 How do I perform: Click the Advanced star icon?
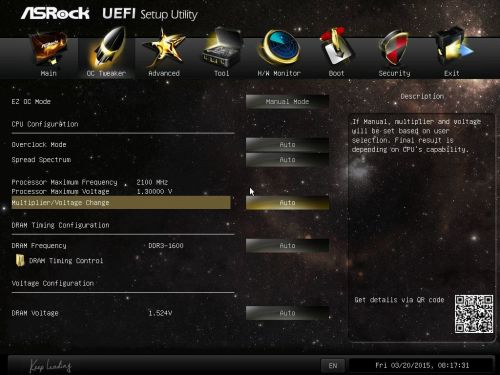[x=164, y=48]
